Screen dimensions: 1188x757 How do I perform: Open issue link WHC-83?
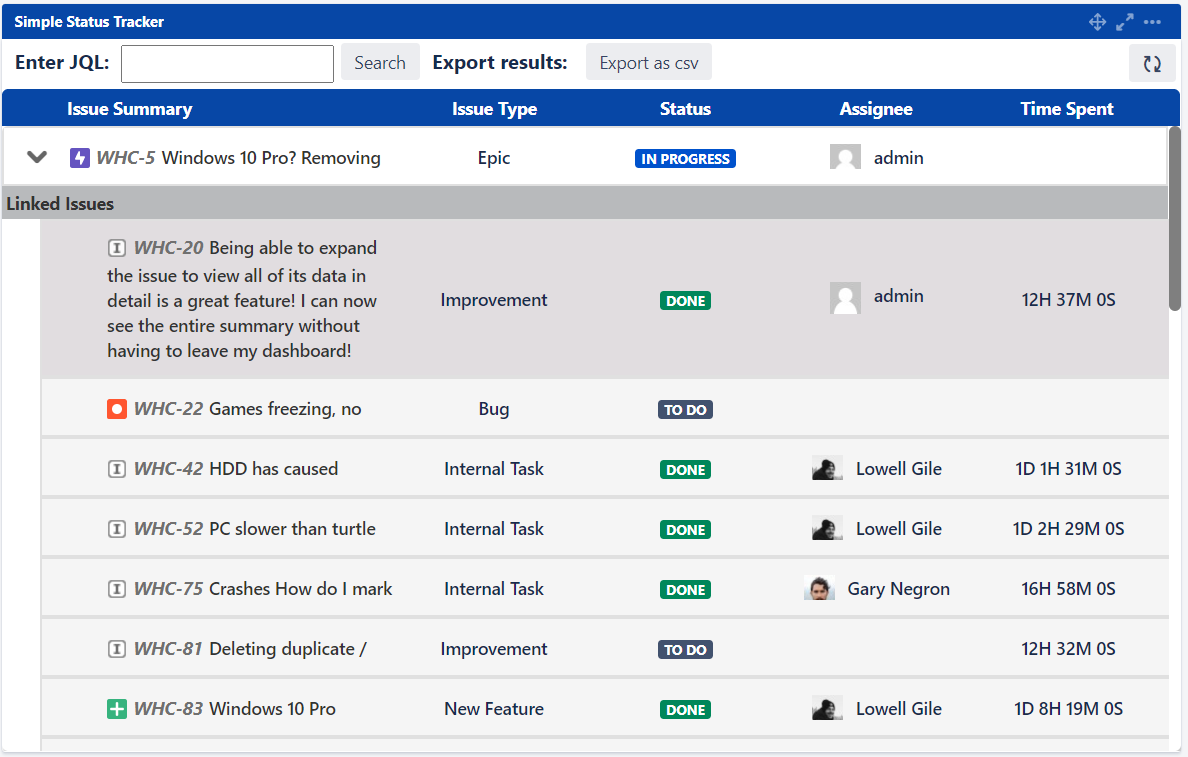point(169,709)
